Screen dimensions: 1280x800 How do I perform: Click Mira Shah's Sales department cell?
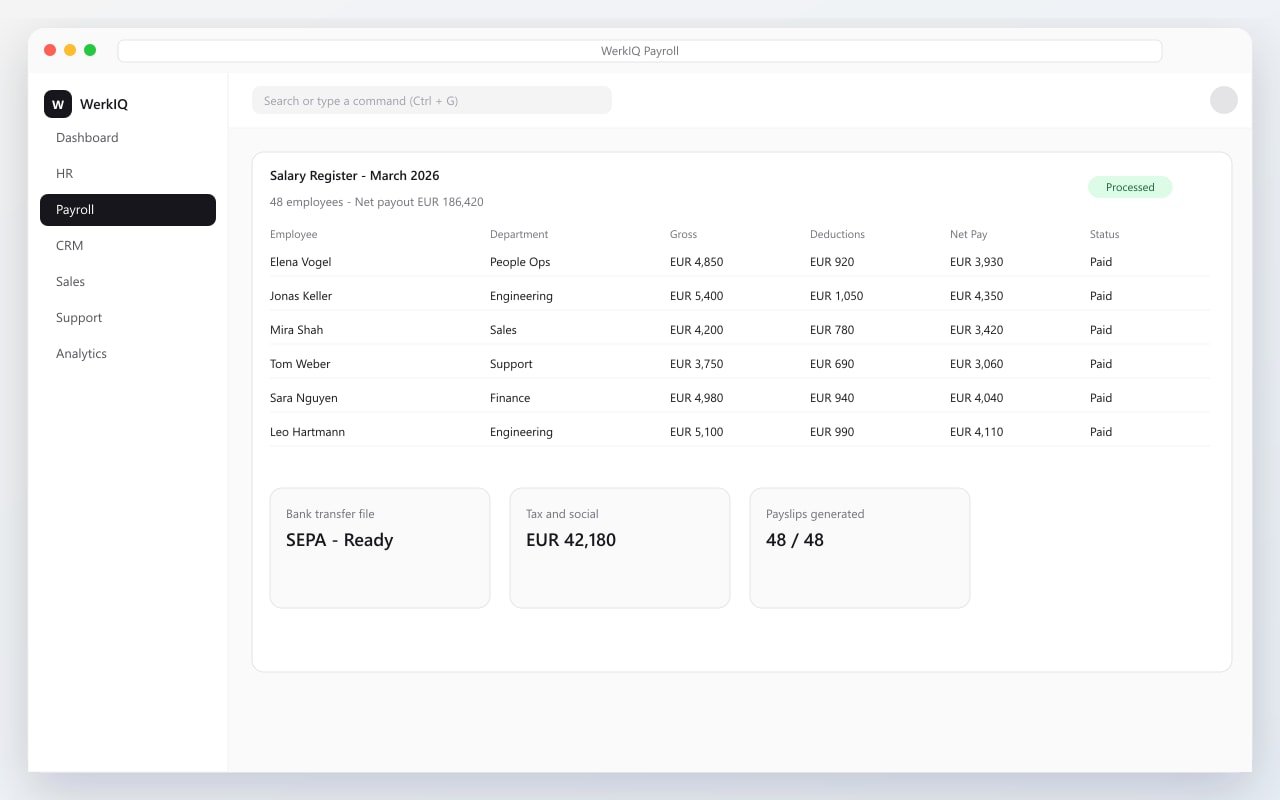pyautogui.click(x=503, y=330)
